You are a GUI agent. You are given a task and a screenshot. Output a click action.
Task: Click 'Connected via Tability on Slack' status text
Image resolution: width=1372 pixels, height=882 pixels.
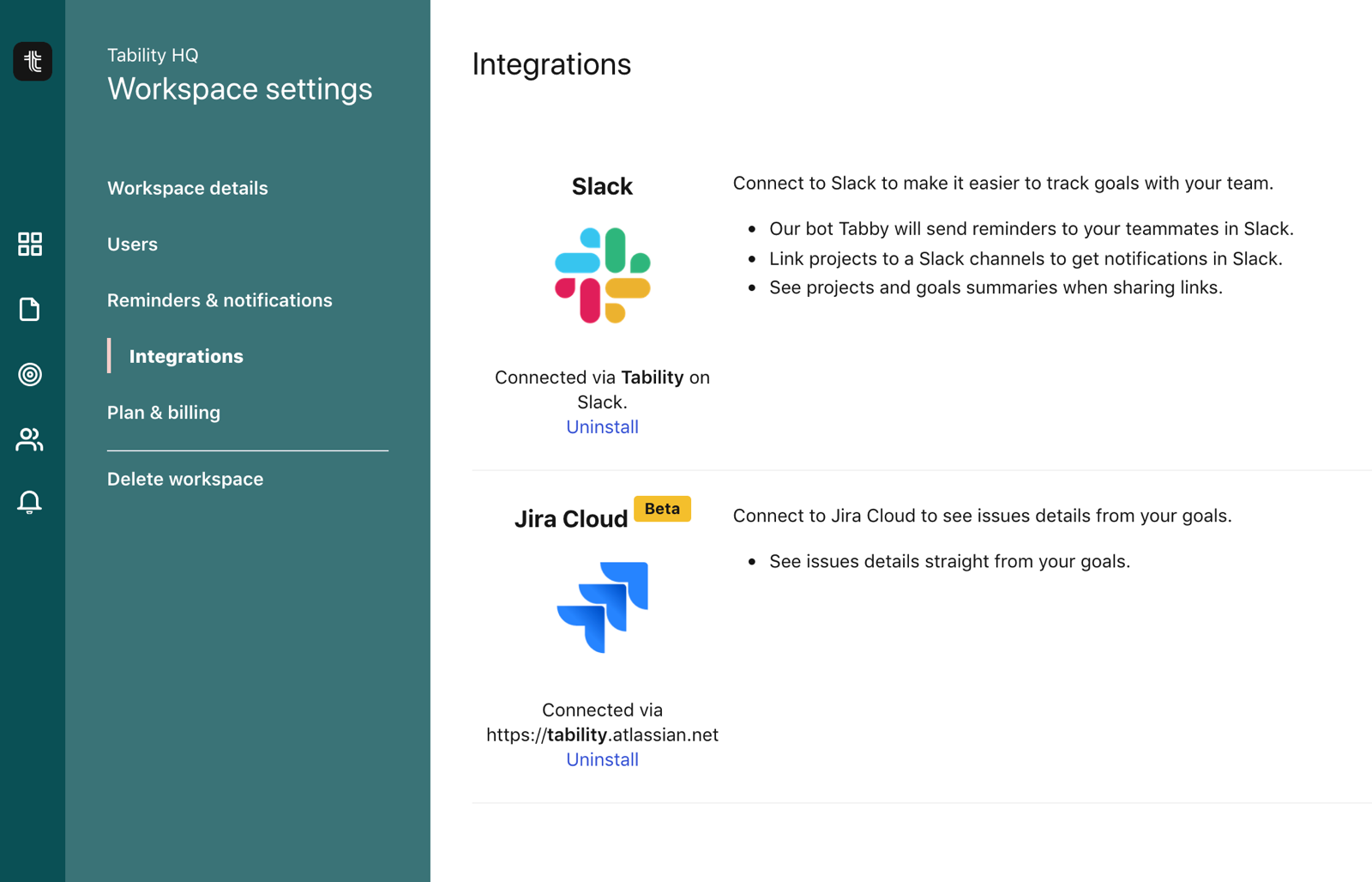602,390
